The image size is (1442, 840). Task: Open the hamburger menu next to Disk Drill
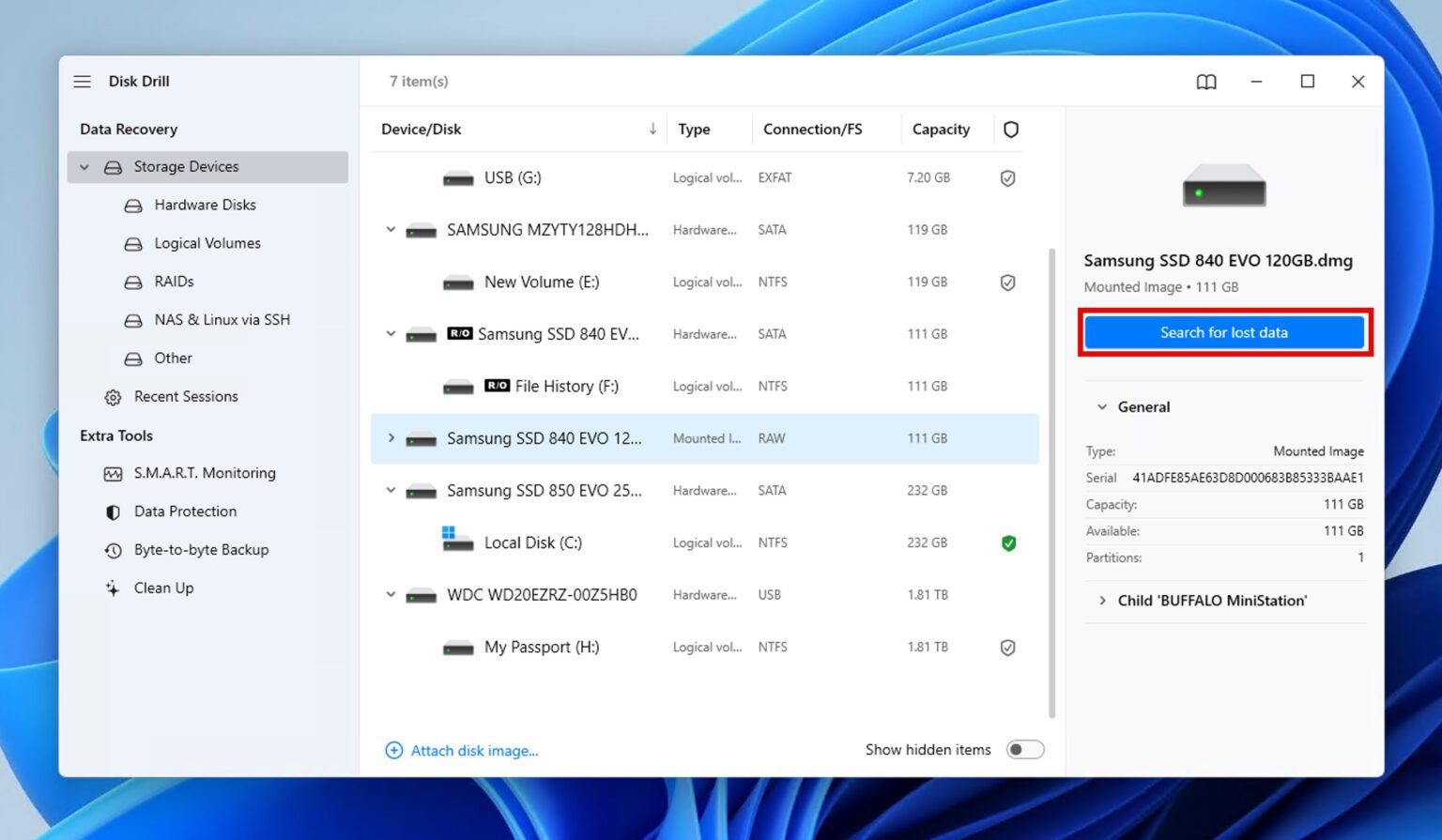click(83, 82)
